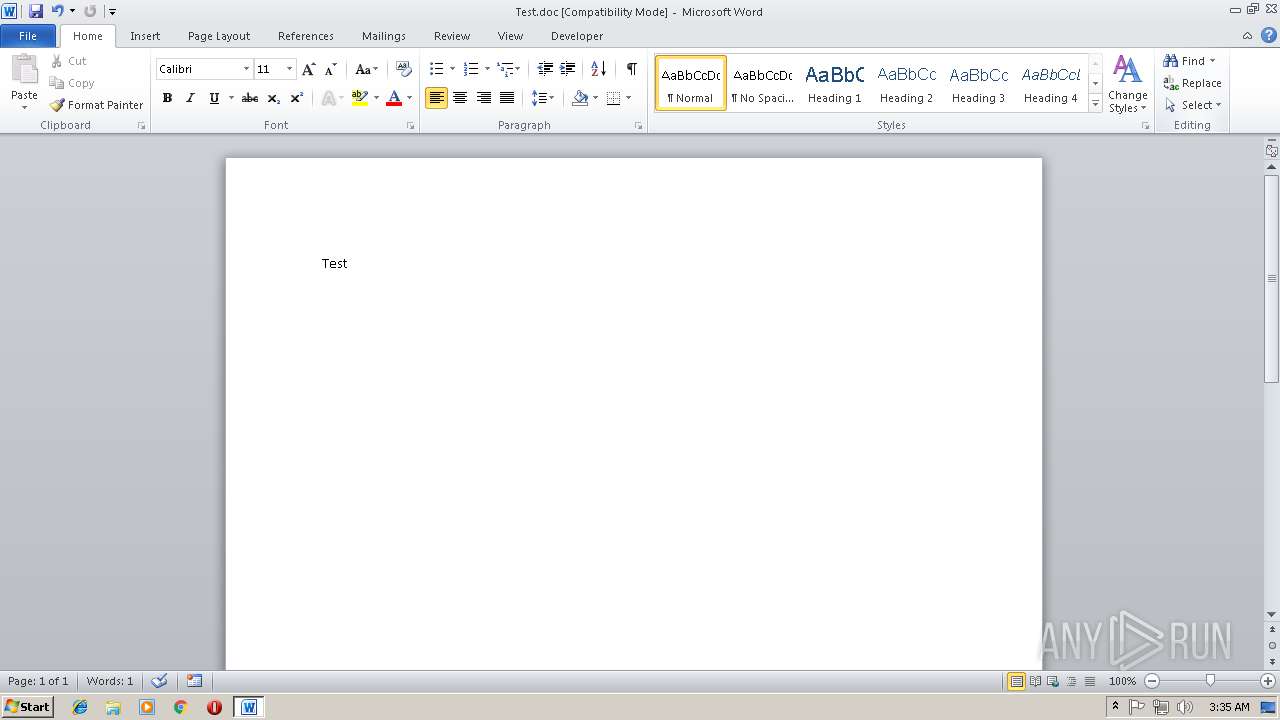Click the Text Highlight Color button
Image resolution: width=1280 pixels, height=720 pixels.
(360, 98)
